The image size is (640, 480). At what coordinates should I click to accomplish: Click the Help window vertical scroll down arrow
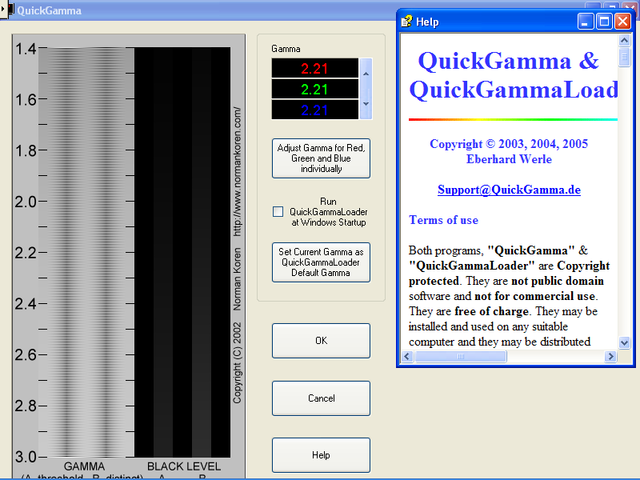[624, 343]
